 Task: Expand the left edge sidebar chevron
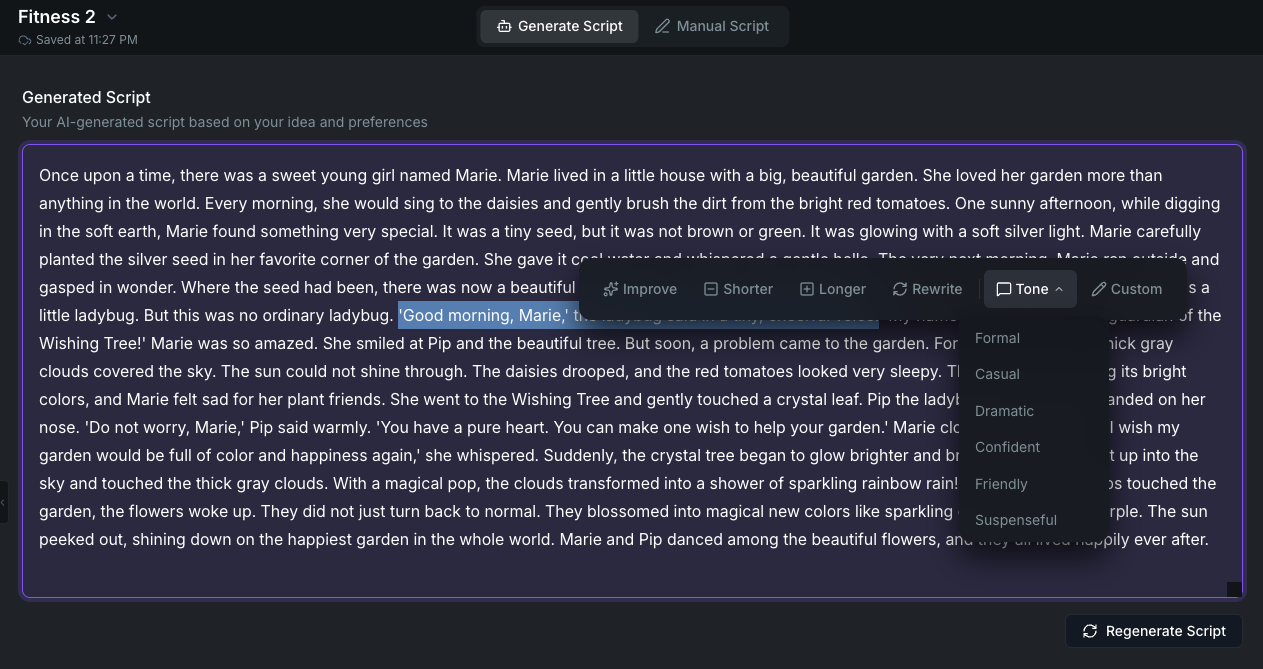pos(4,503)
